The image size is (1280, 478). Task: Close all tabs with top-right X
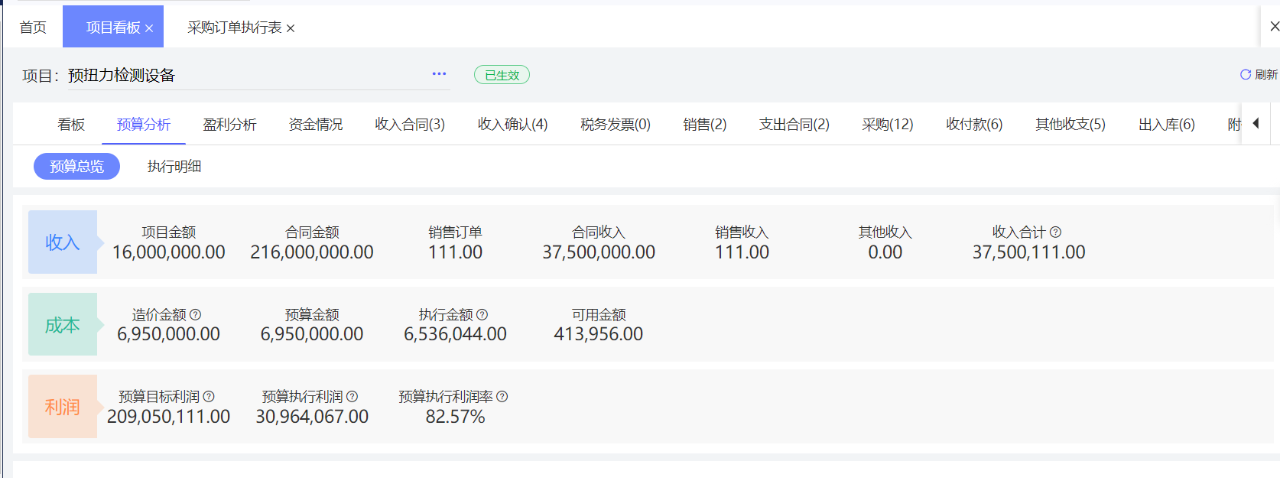coord(1274,27)
